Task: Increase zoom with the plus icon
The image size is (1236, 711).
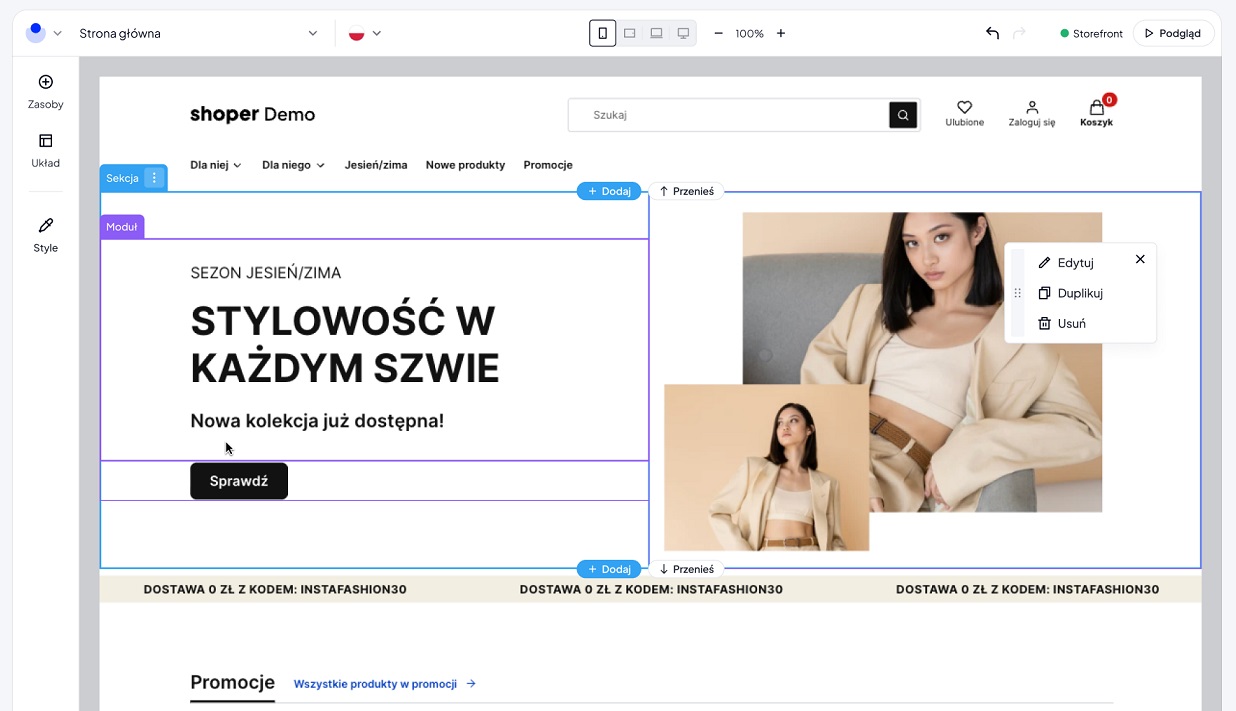Action: coord(781,33)
